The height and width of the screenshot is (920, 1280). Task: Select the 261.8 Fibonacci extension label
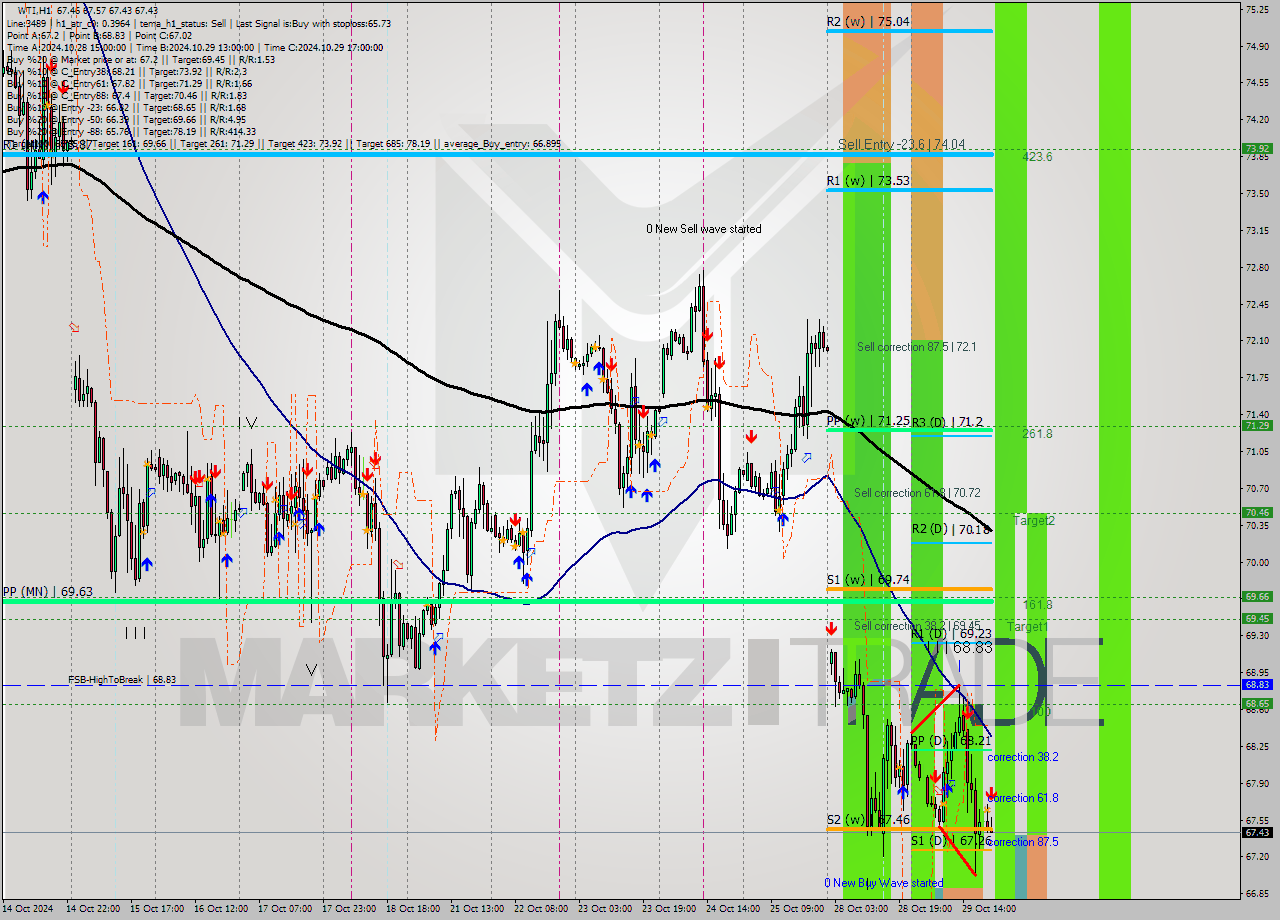tap(1037, 434)
